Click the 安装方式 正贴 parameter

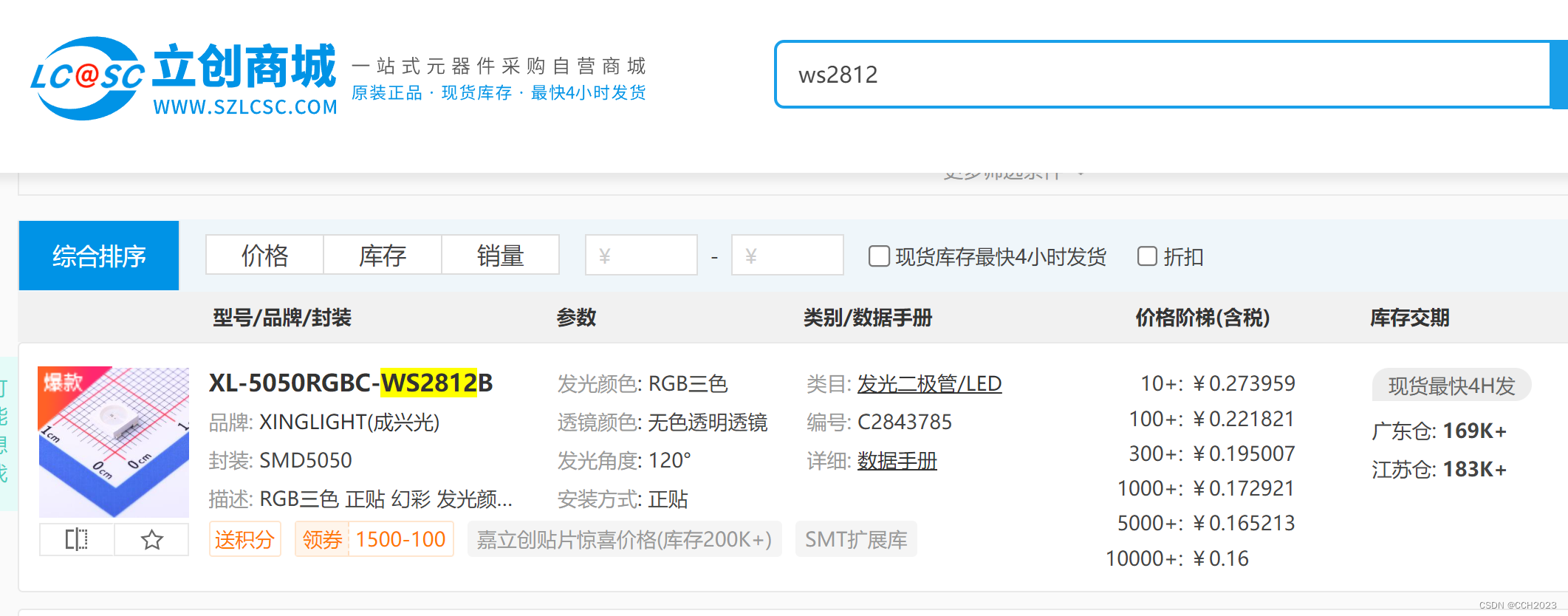623,499
